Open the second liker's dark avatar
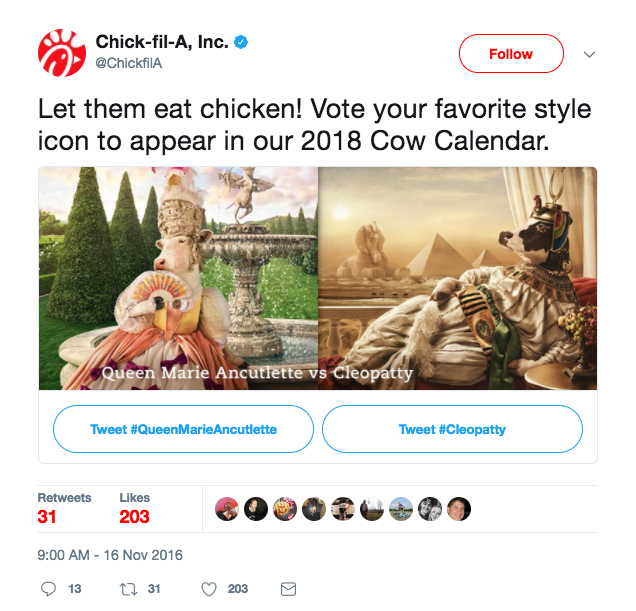The width and height of the screenshot is (636, 611). pyautogui.click(x=256, y=509)
